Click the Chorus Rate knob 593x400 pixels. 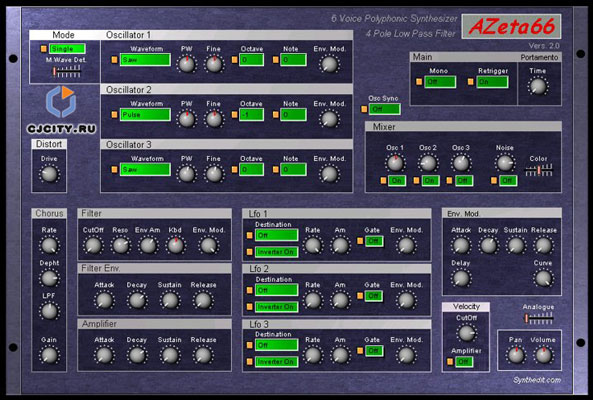49,245
